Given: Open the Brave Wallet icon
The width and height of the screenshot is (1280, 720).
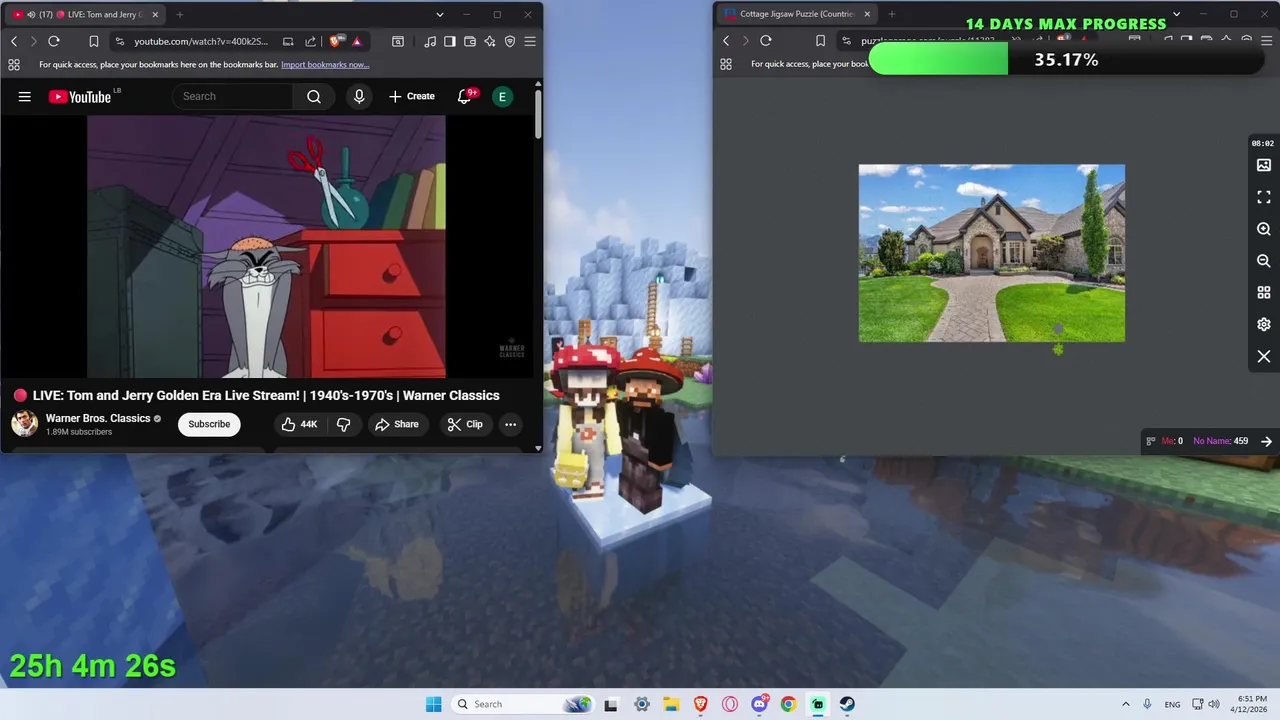Looking at the screenshot, I should click(x=470, y=41).
